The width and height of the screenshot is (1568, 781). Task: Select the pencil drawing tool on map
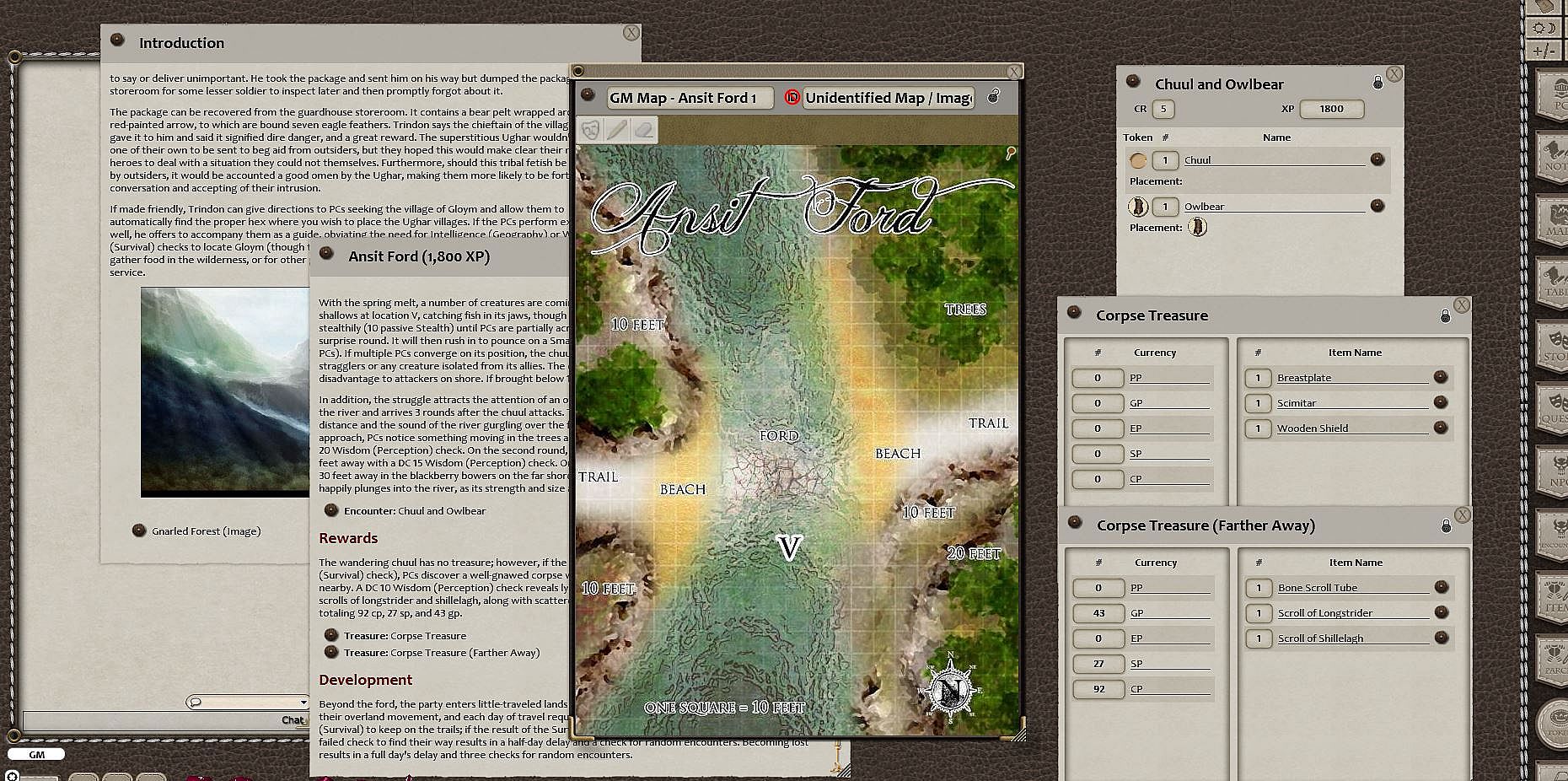617,130
